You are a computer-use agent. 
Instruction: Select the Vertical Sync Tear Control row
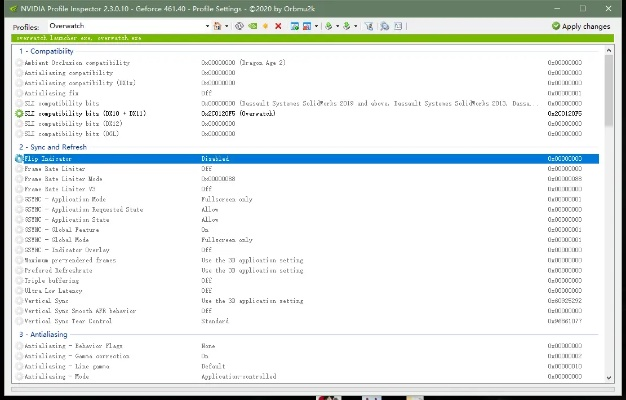[307, 321]
